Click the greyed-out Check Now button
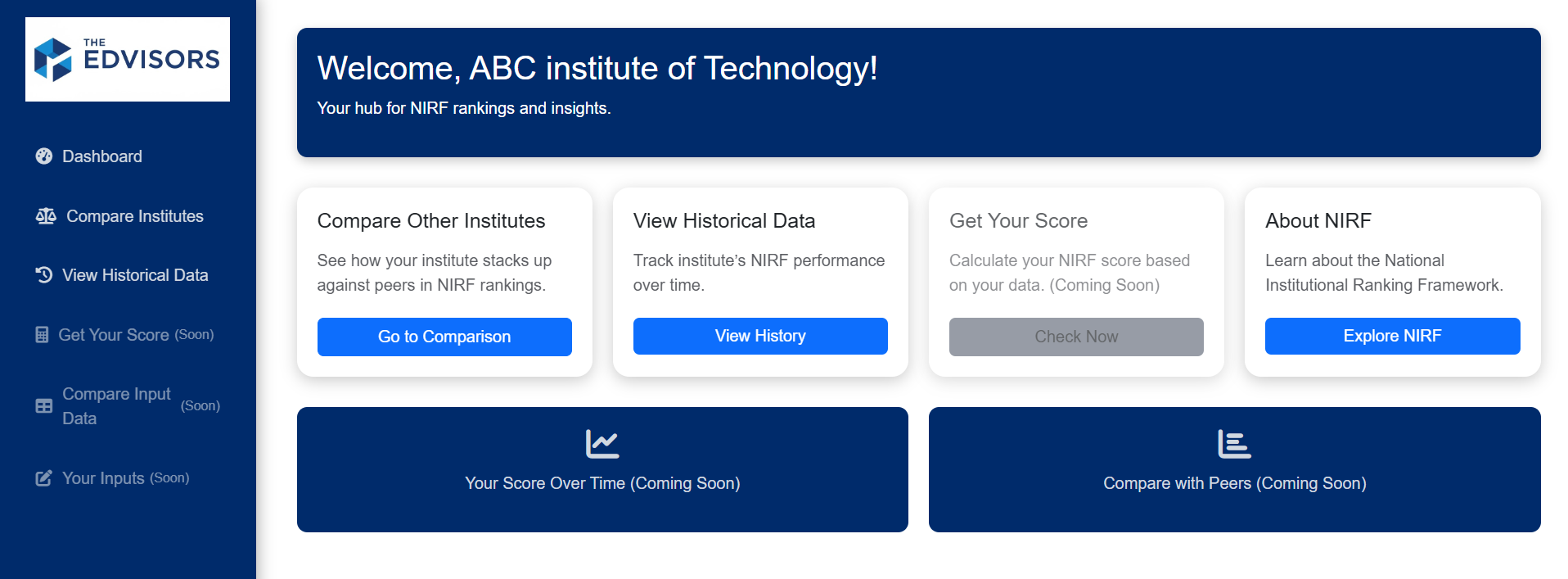Screen dimensions: 1568x579 [x=1076, y=337]
